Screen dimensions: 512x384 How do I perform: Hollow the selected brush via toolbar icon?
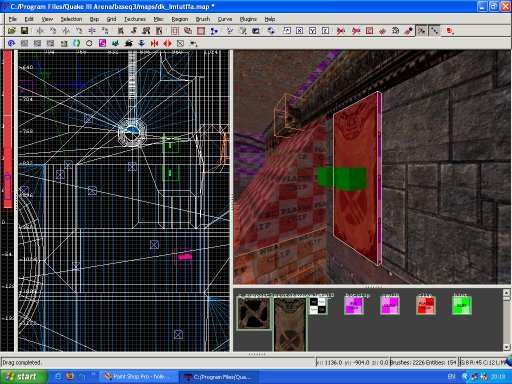pos(201,31)
